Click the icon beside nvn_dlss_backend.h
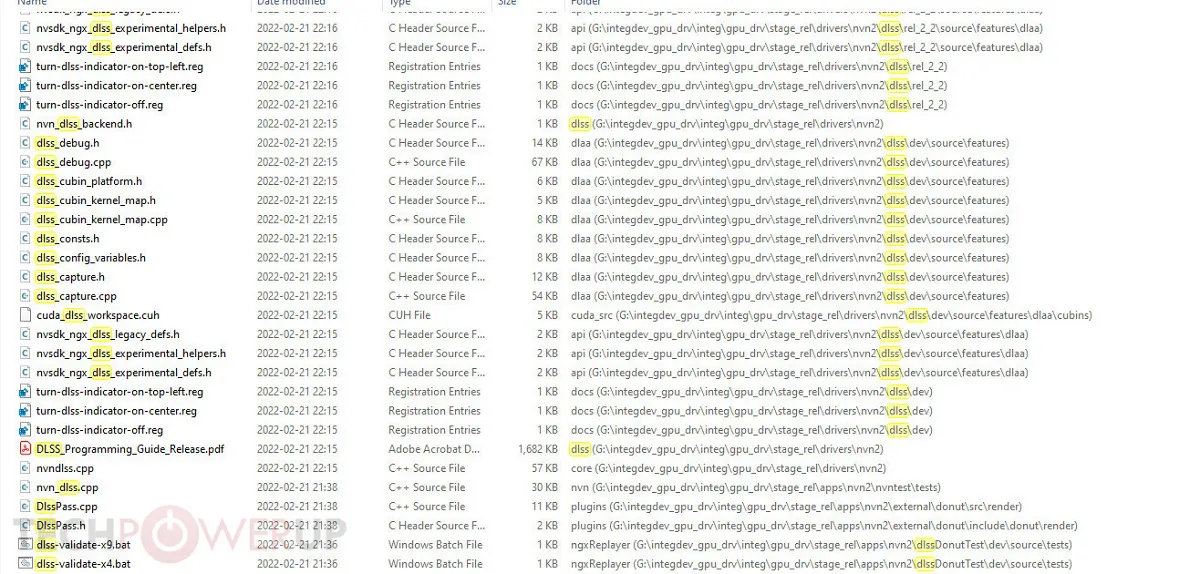Viewport: 1200px width, 574px height. tap(26, 124)
